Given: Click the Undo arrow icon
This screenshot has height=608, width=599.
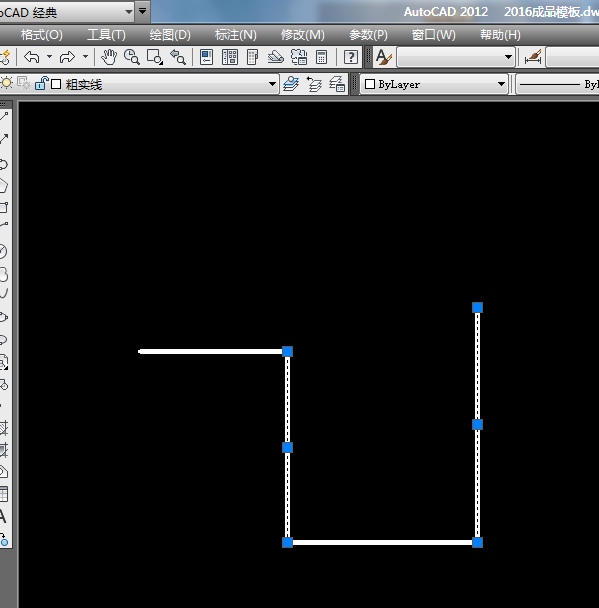Looking at the screenshot, I should coord(32,57).
